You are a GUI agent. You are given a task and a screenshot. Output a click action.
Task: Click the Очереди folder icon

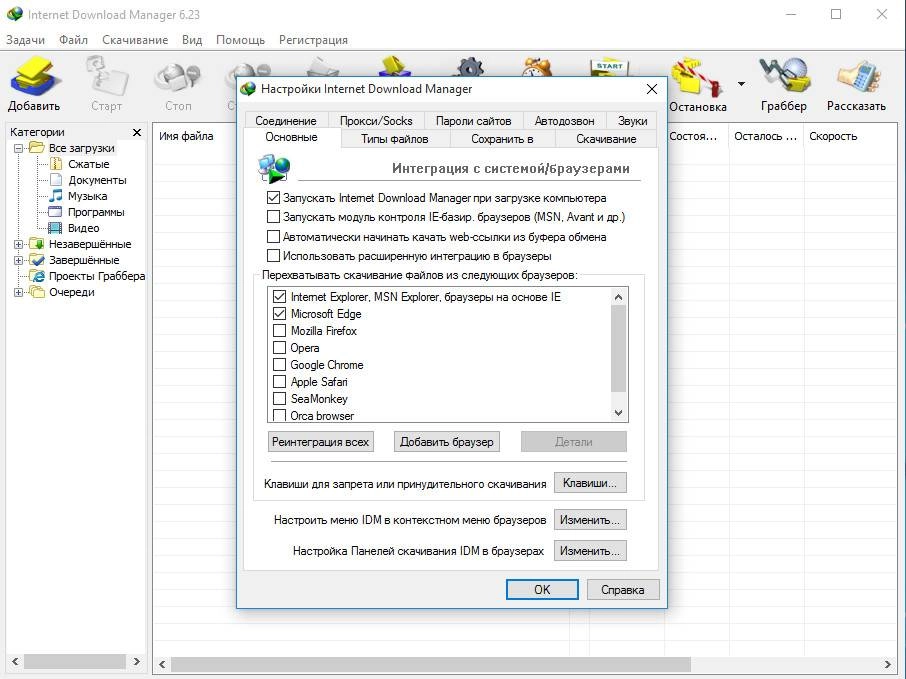(x=37, y=292)
